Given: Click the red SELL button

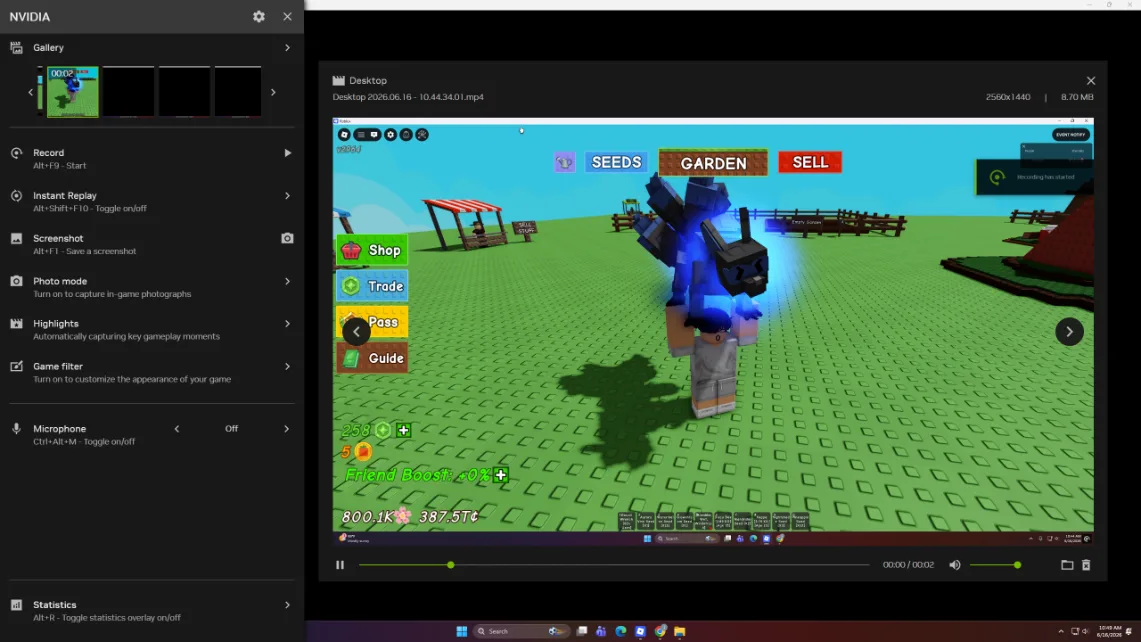Looking at the screenshot, I should click(x=810, y=162).
